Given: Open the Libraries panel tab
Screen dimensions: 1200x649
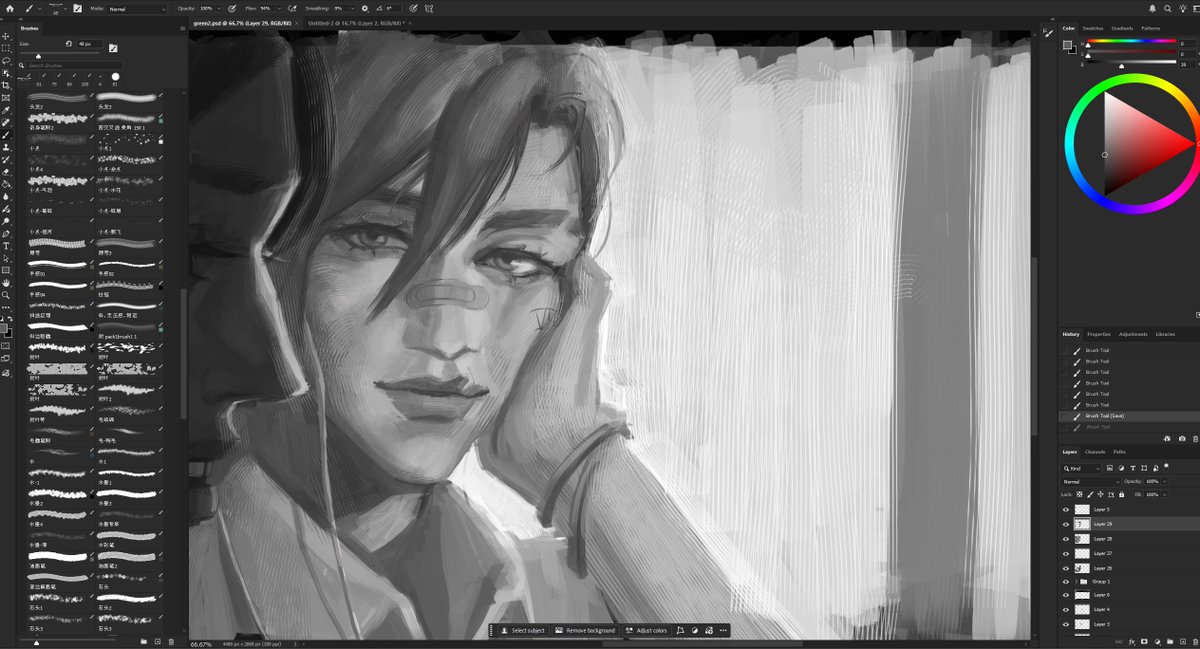Looking at the screenshot, I should point(1165,334).
